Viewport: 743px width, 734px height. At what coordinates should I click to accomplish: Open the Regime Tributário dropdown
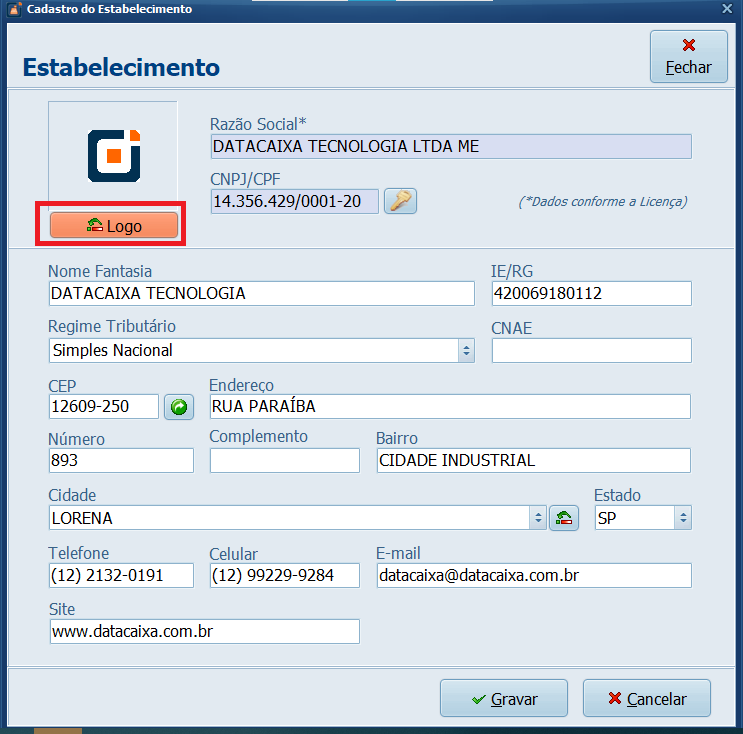click(466, 351)
